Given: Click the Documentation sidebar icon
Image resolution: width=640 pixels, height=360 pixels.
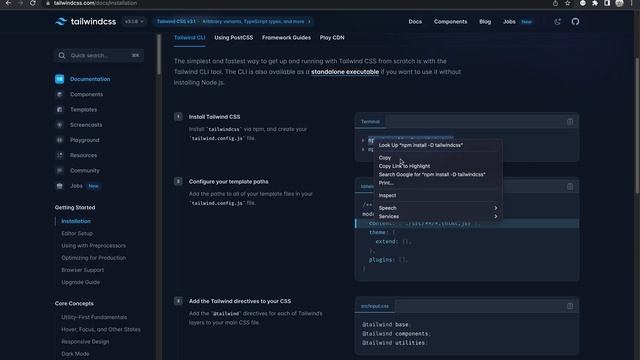Looking at the screenshot, I should point(60,79).
